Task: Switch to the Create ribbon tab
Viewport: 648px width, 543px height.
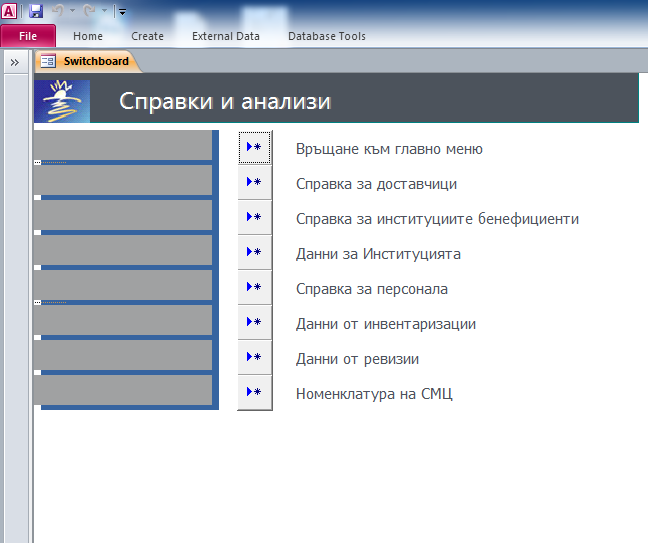Action: click(148, 36)
